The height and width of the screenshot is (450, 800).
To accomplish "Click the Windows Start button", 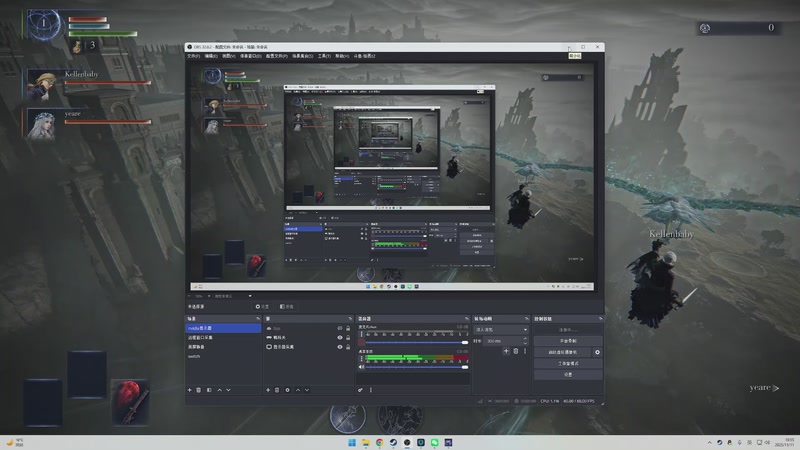I will pos(352,442).
